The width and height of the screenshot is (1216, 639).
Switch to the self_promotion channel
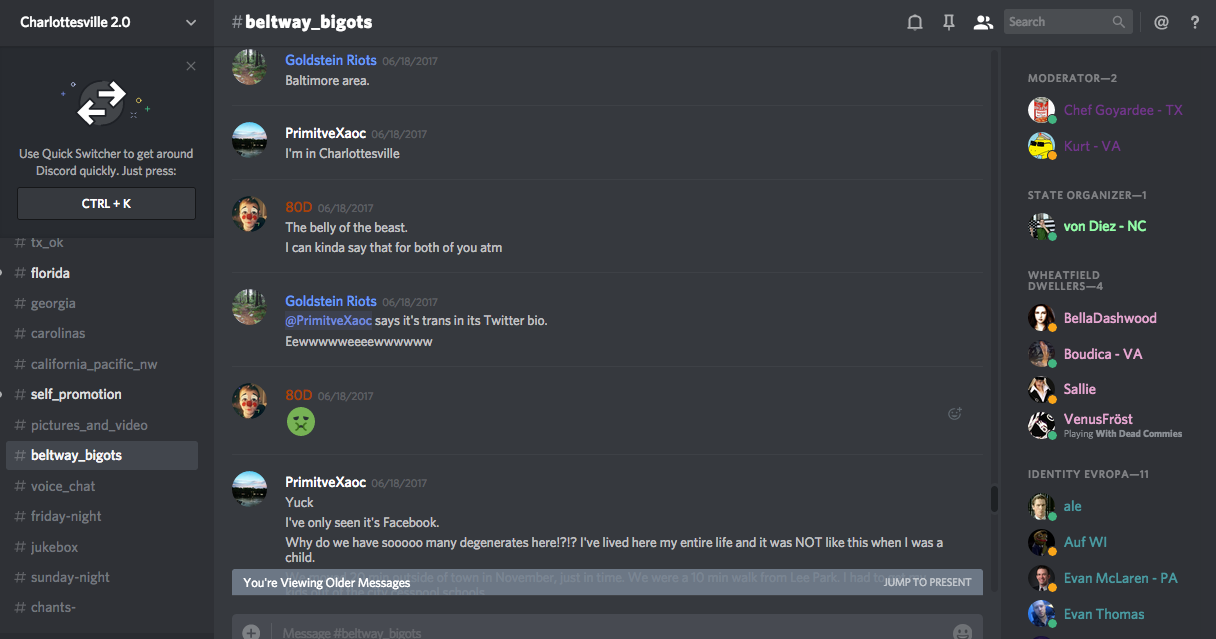[x=76, y=394]
